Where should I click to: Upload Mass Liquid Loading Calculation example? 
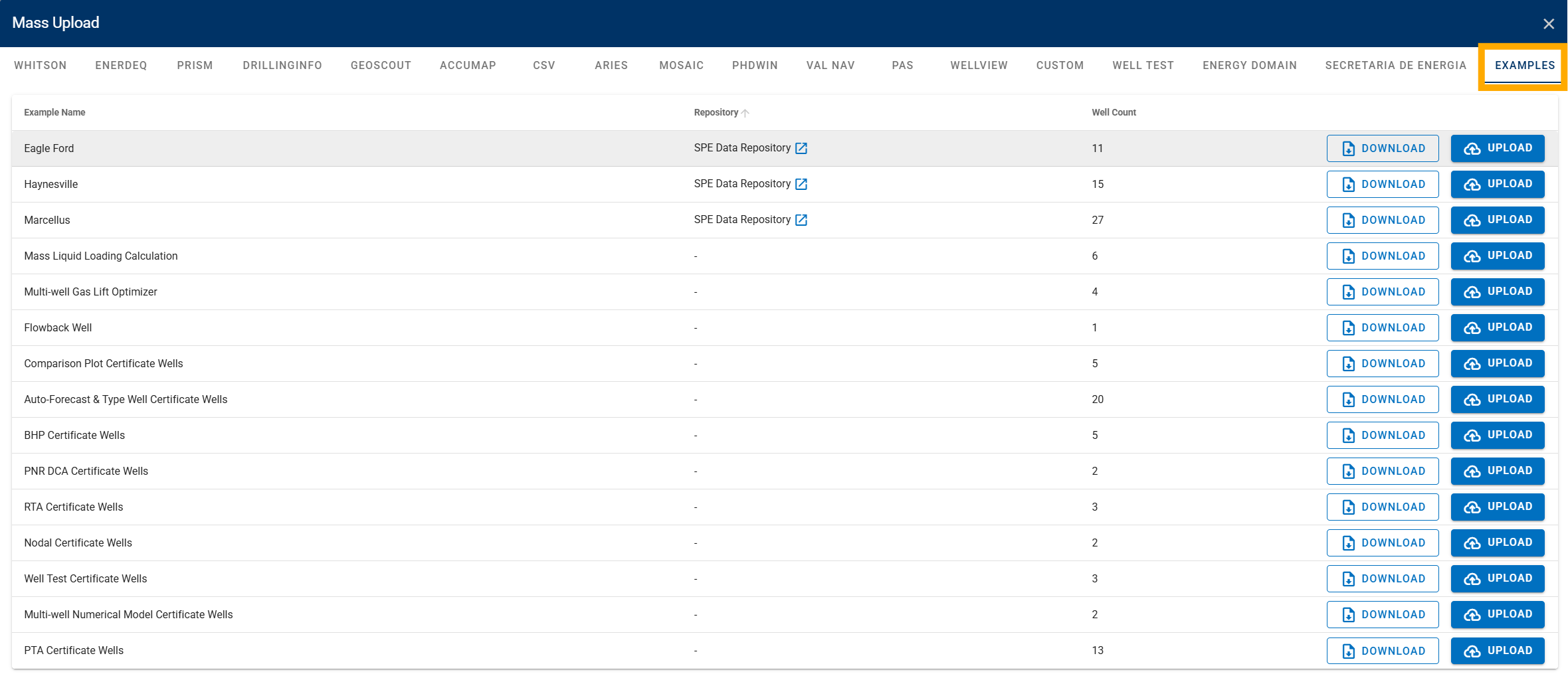click(1498, 256)
